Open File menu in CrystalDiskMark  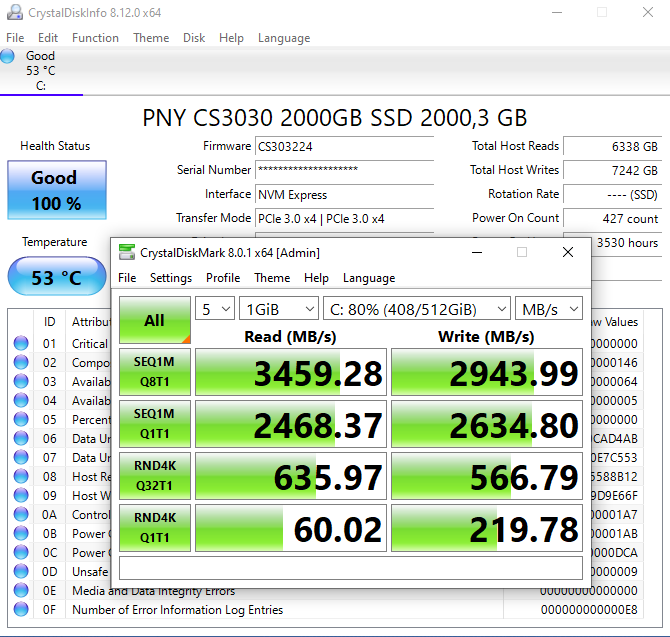[x=127, y=278]
